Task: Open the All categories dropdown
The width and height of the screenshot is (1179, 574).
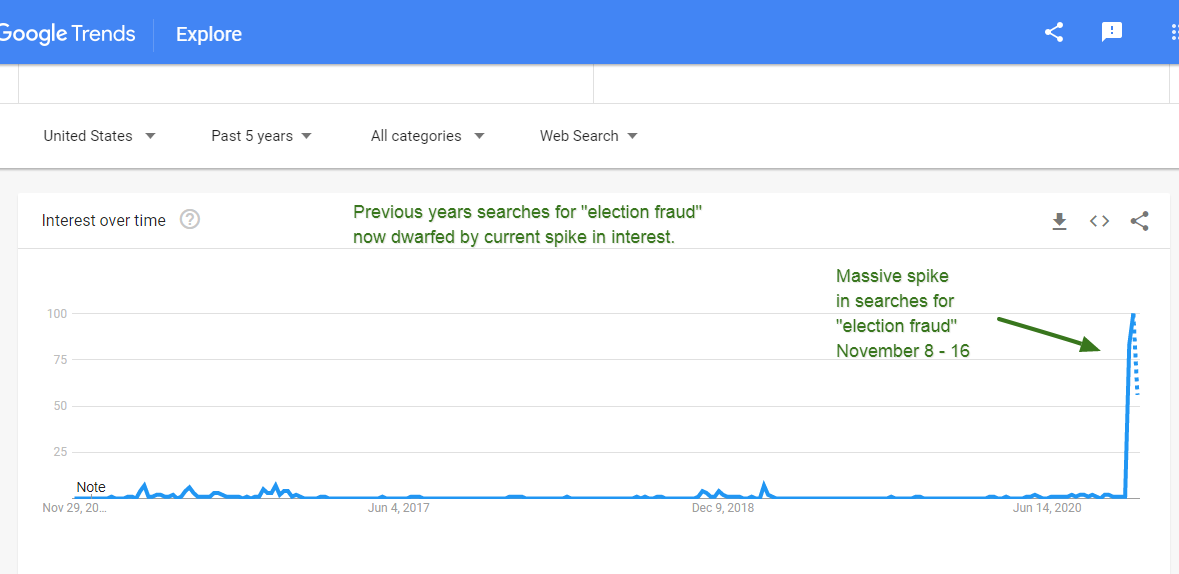Action: pos(427,136)
